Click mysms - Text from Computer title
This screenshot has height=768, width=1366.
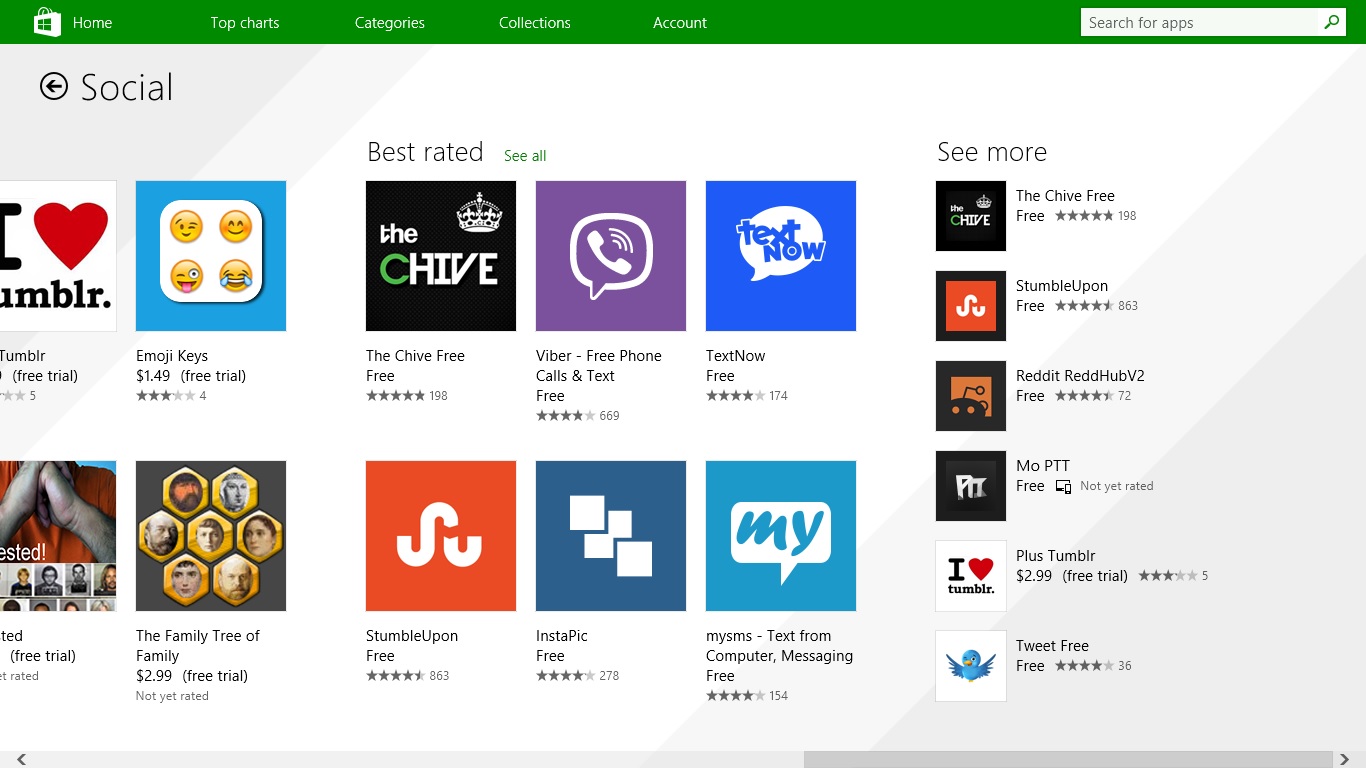(780, 646)
